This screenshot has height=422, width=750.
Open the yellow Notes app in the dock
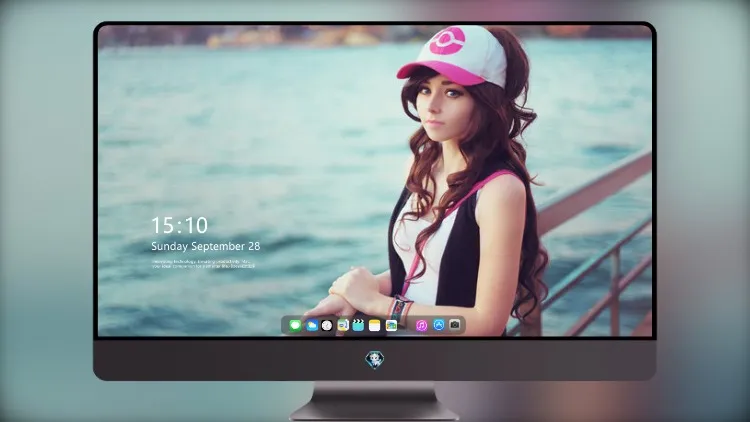375,325
